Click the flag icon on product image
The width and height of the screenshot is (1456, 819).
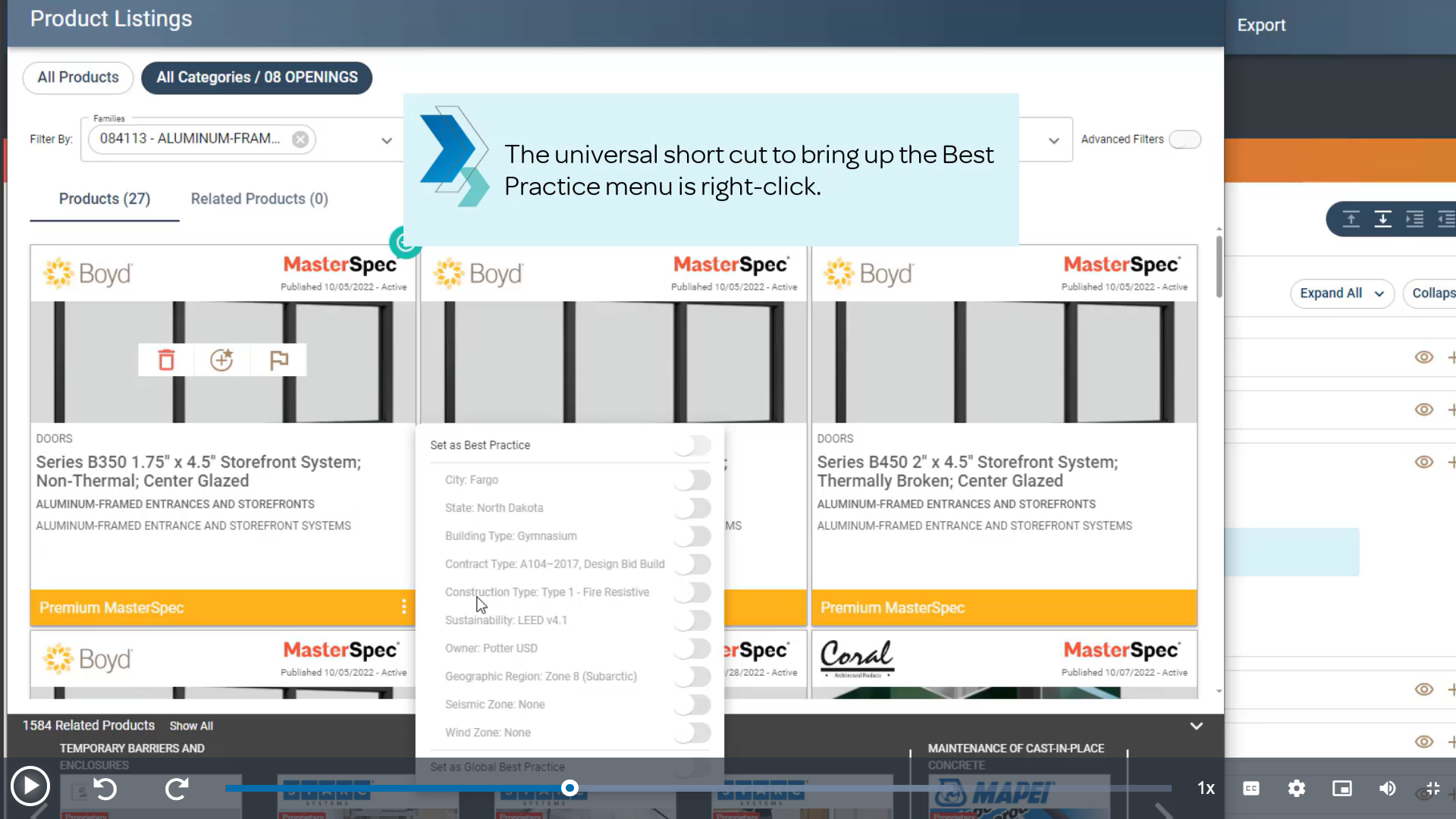click(x=279, y=360)
